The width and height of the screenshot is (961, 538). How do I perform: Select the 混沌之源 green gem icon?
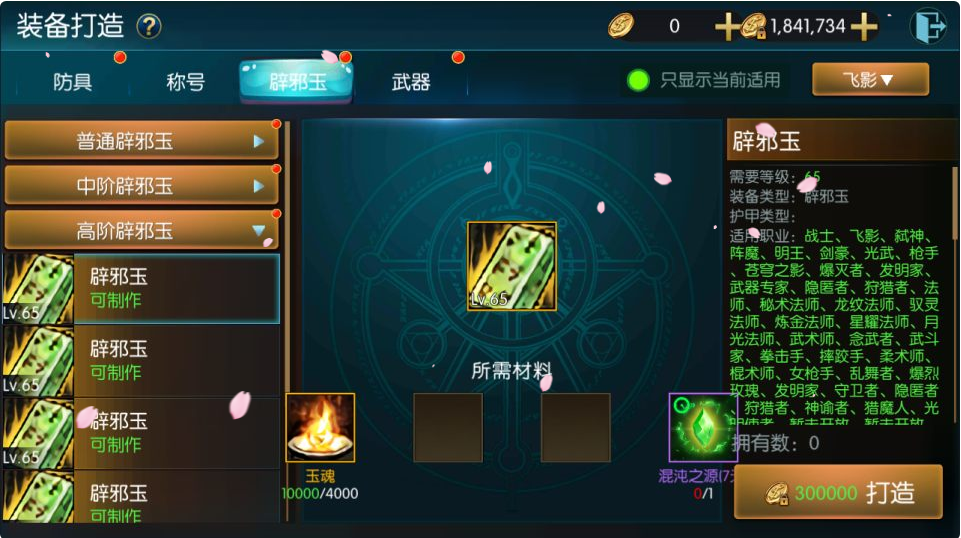(x=702, y=428)
